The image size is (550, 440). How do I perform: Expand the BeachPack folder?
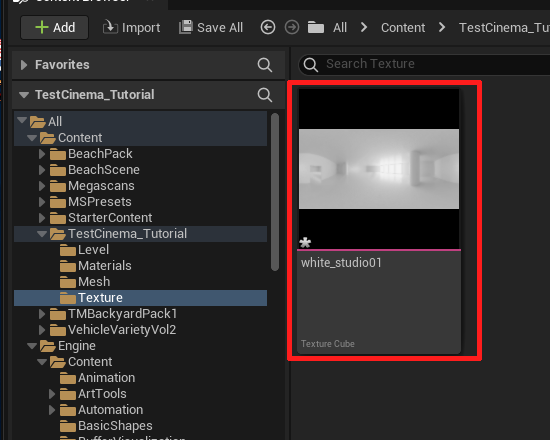pyautogui.click(x=42, y=154)
